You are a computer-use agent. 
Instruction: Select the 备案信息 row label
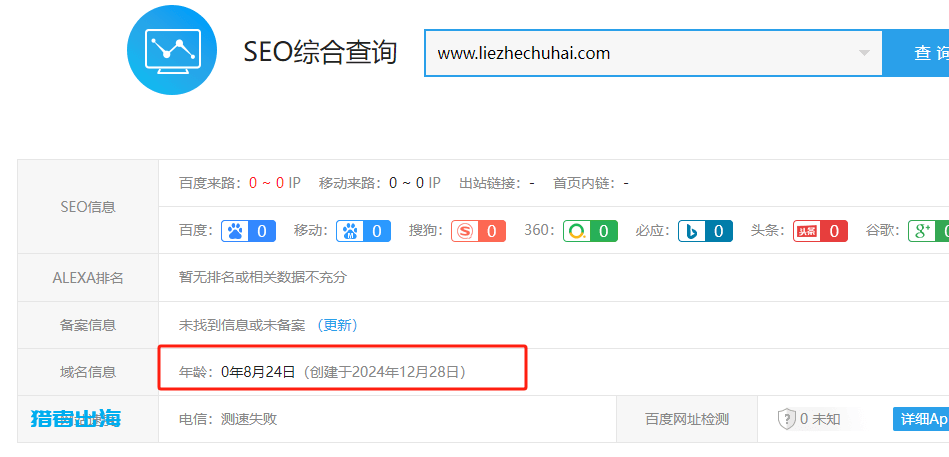[x=88, y=325]
